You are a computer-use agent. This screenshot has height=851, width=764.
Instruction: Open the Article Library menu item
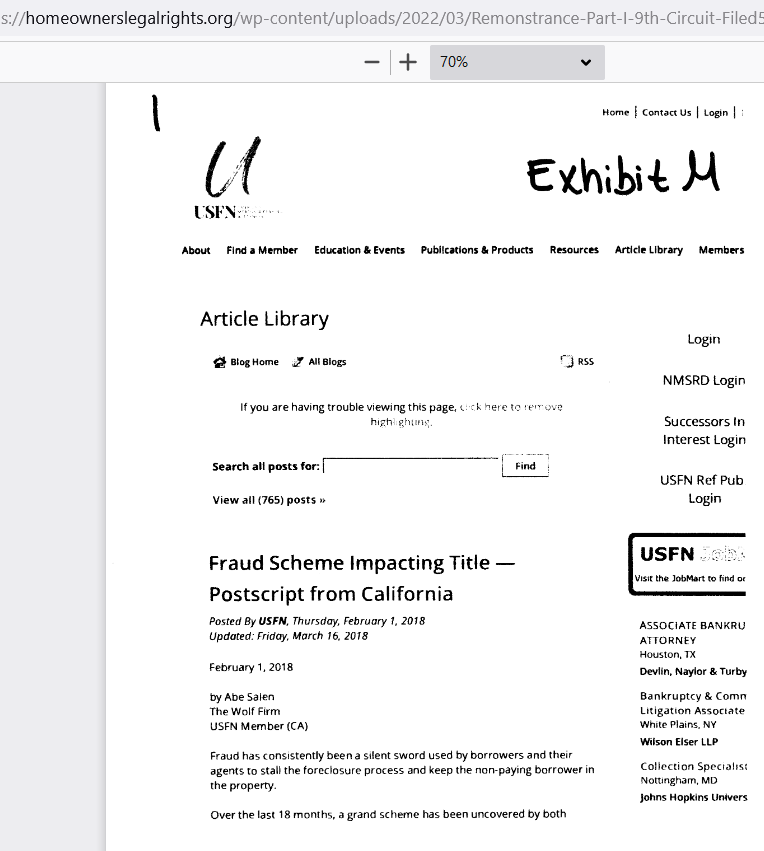tap(648, 250)
